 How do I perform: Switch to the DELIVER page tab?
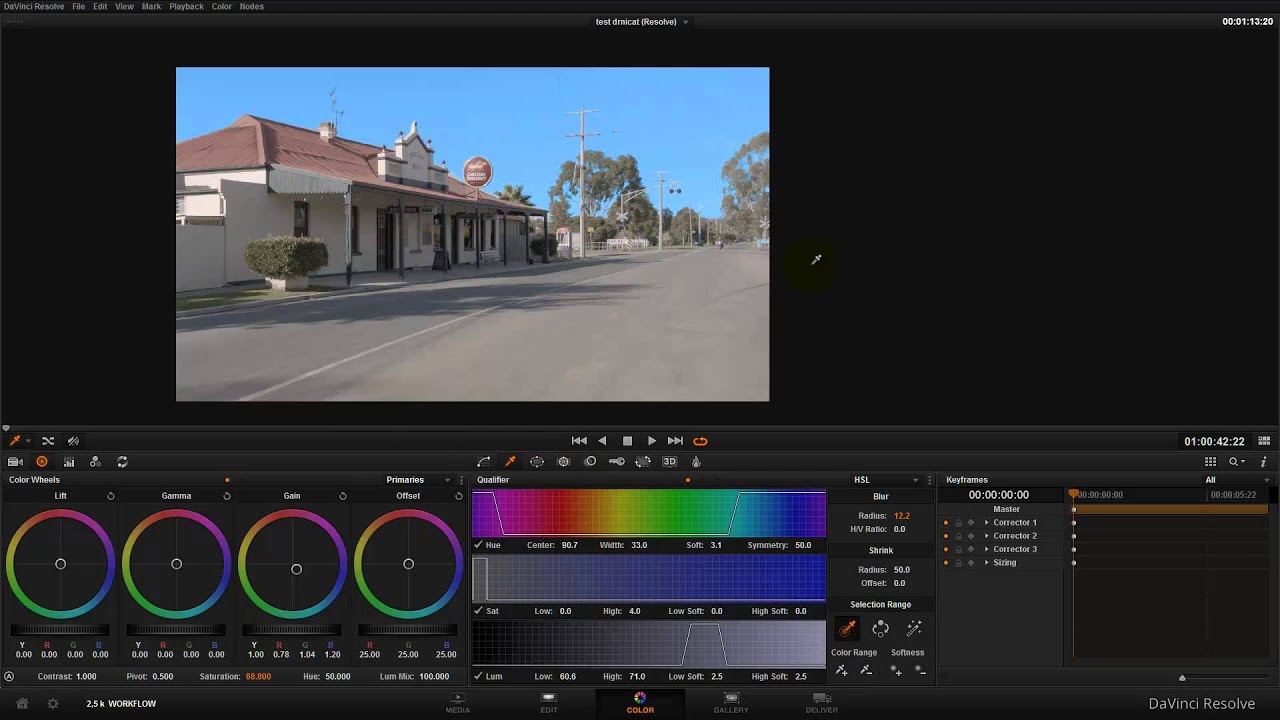[822, 703]
